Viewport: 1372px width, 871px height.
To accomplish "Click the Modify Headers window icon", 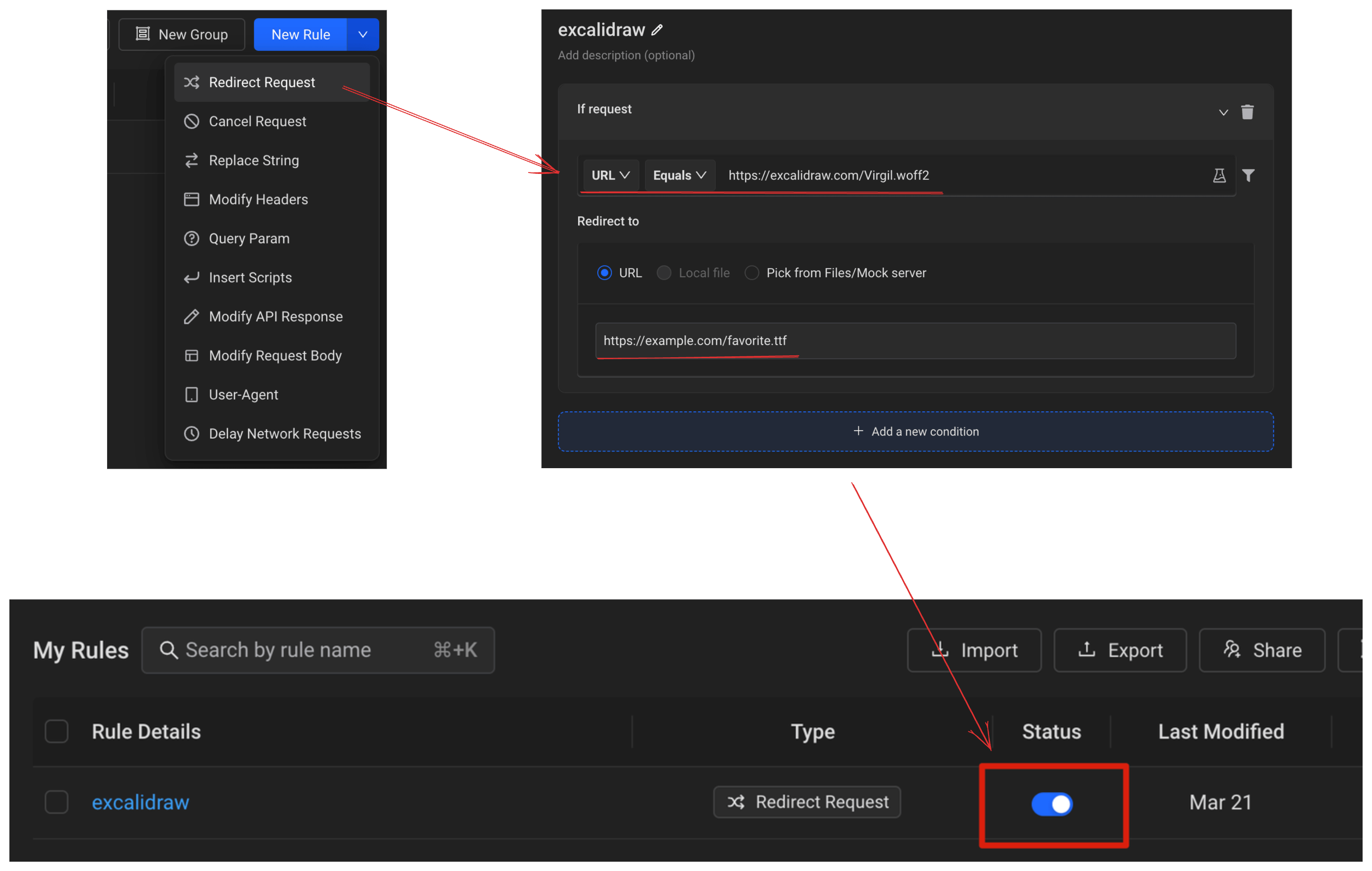I will 191,199.
